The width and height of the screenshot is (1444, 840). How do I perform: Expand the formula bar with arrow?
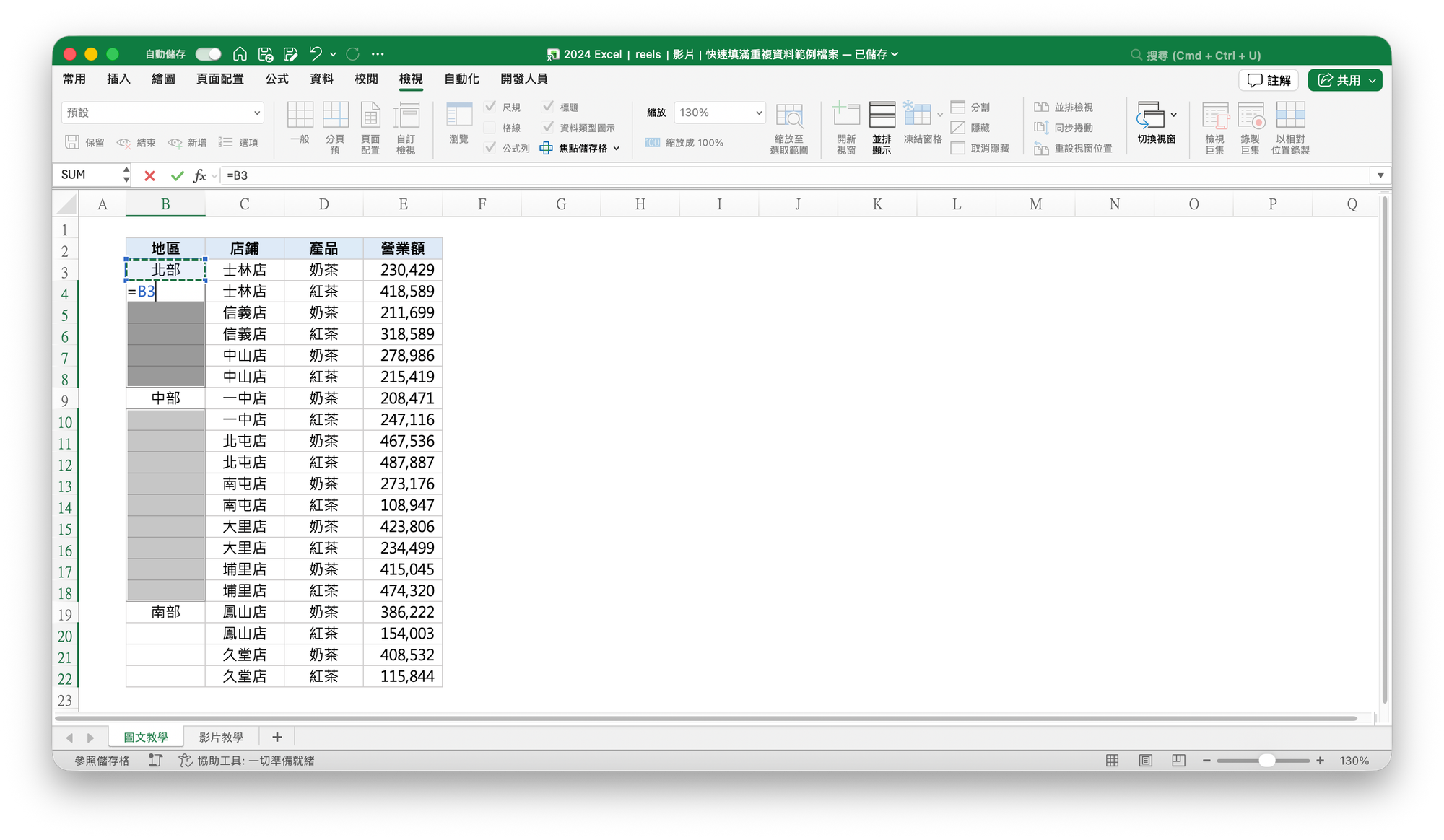point(1380,175)
